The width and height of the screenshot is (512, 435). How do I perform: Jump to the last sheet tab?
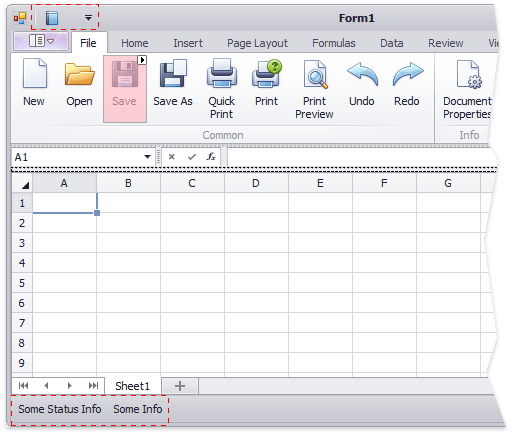[x=93, y=386]
